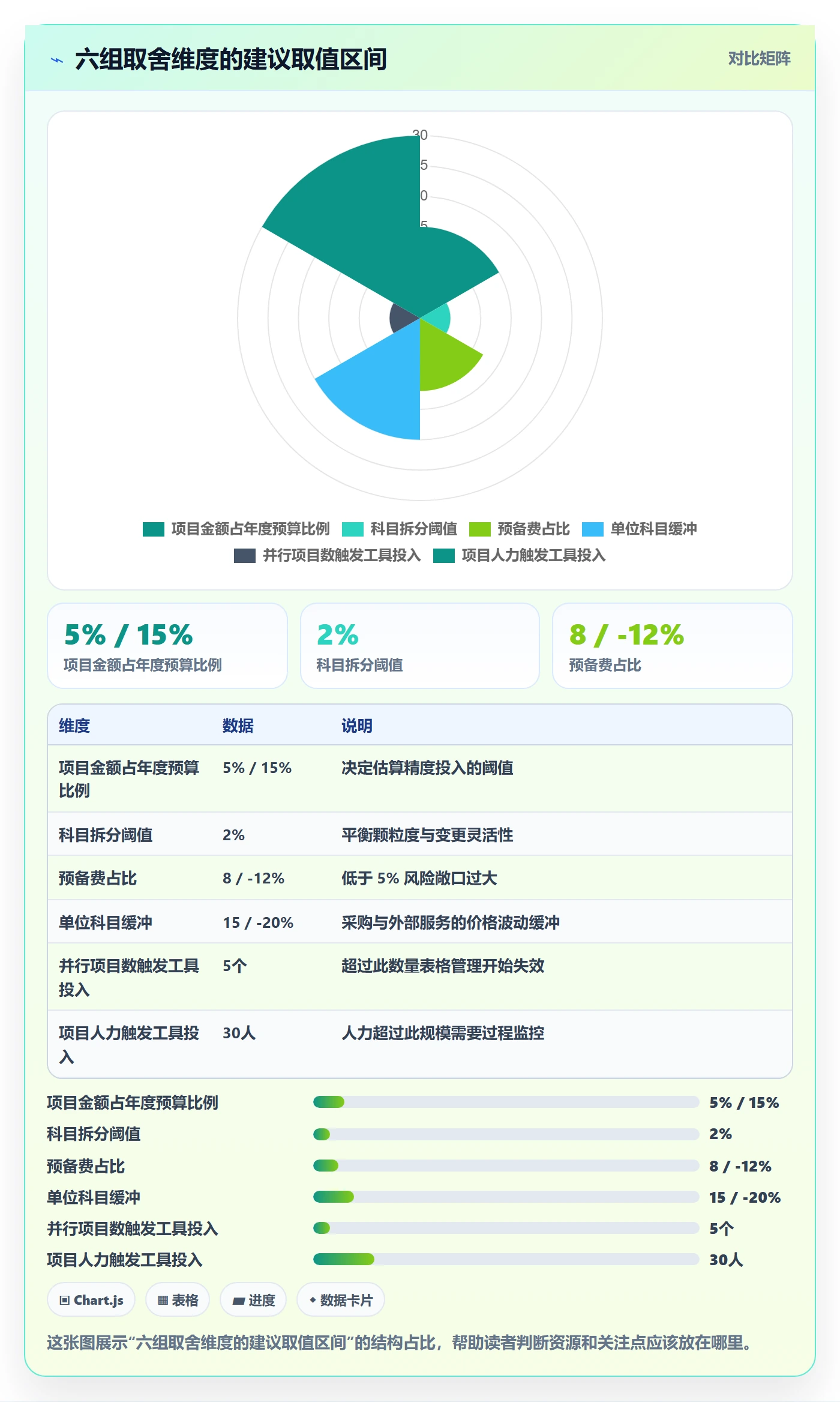The height and width of the screenshot is (1402, 840).
Task: Click the title 六组取舍维度的建议取值区间
Action: 231,59
